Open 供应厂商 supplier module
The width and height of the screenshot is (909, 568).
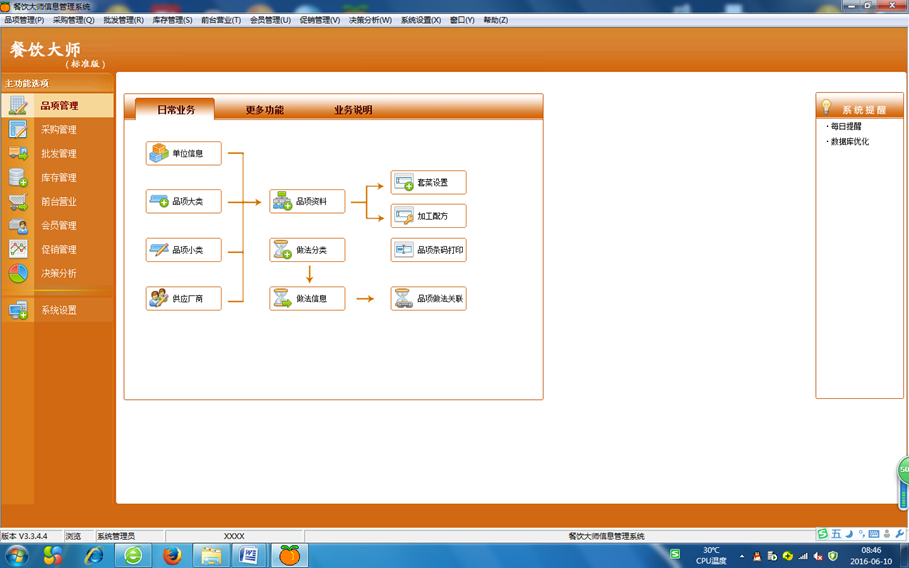[x=184, y=298]
